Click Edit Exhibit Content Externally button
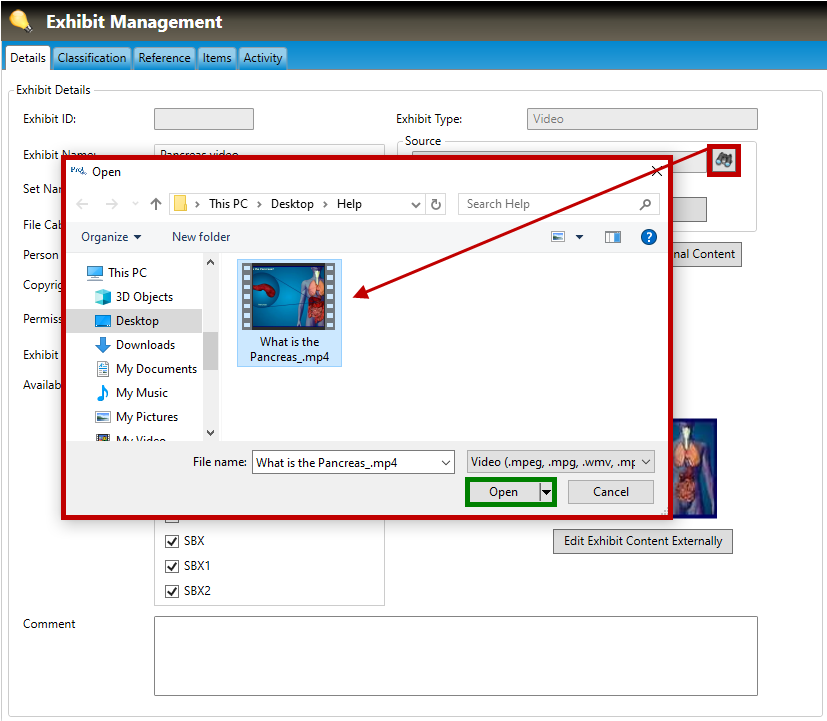 (x=642, y=541)
